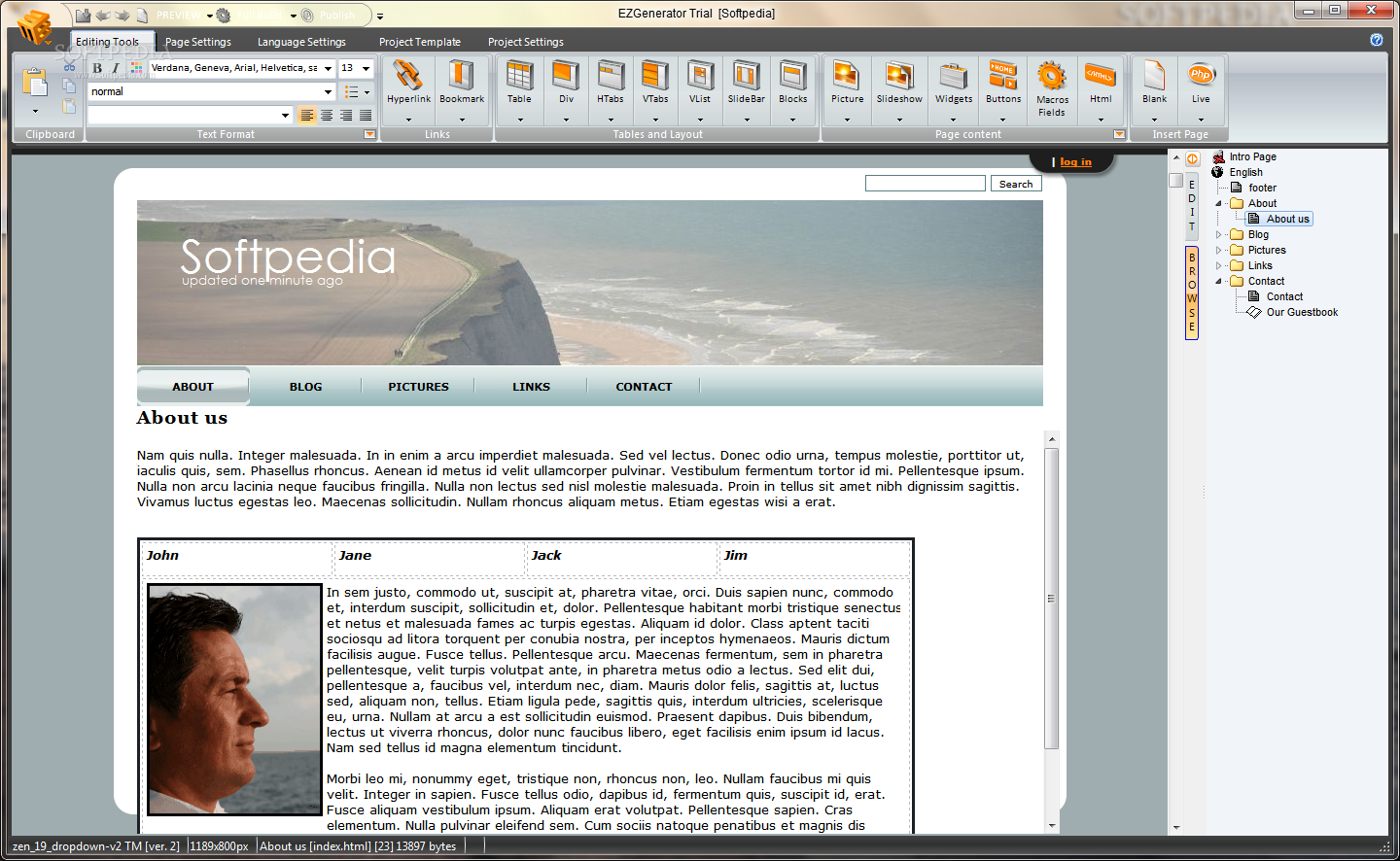The height and width of the screenshot is (861, 1400).
Task: Insert a VList element
Action: tap(700, 91)
